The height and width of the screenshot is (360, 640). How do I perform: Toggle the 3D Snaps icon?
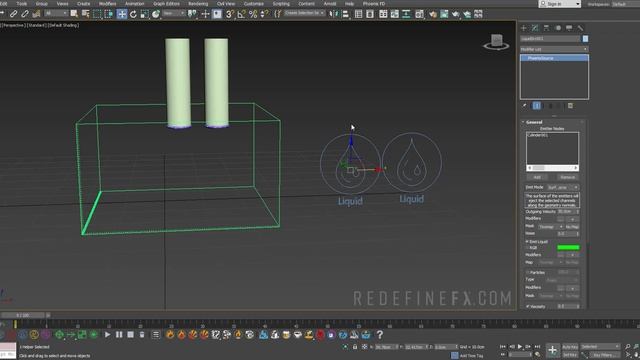click(230, 14)
